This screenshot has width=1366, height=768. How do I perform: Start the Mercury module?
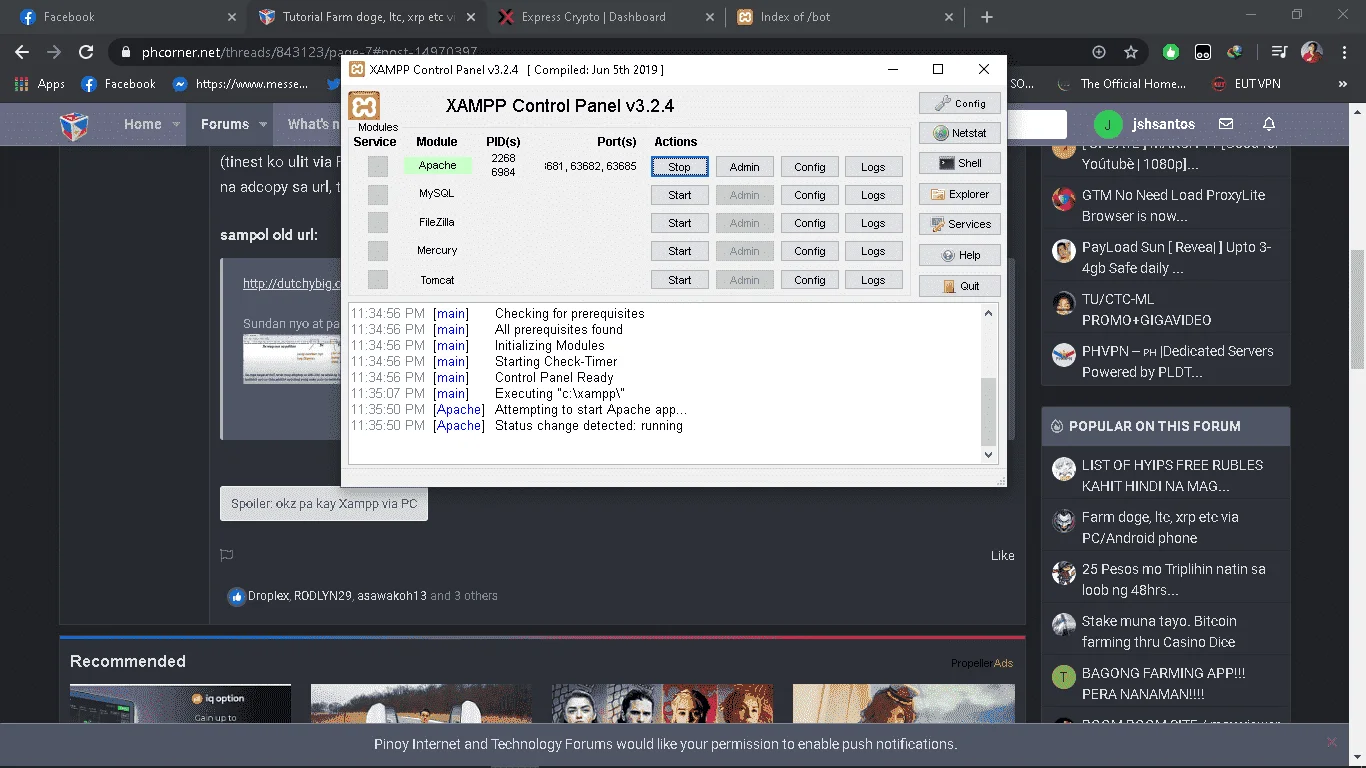click(x=680, y=251)
